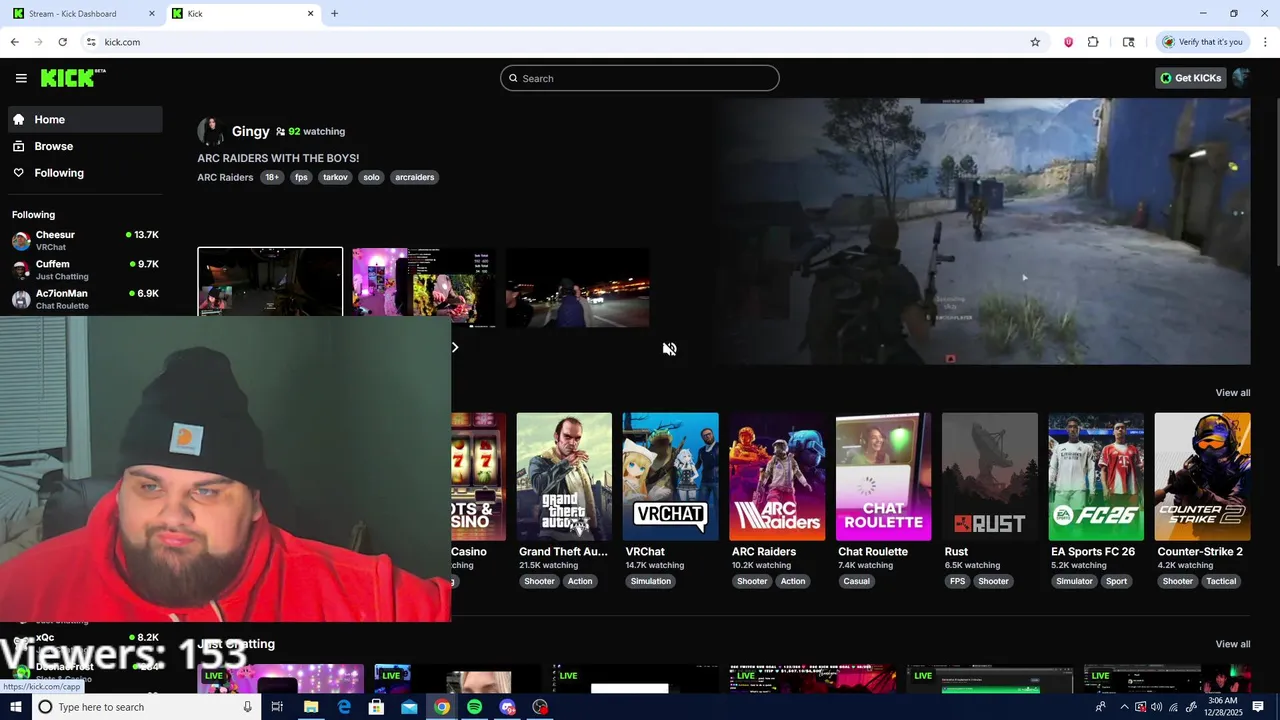
Task: Advance the featured carousel with the next arrow
Action: [x=455, y=347]
